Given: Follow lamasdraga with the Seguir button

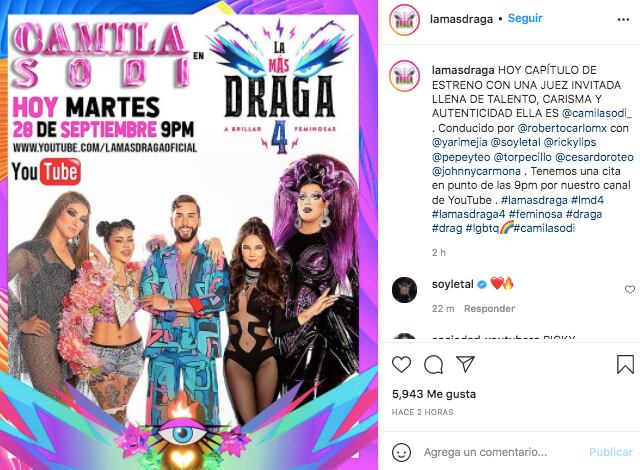Looking at the screenshot, I should (x=525, y=18).
